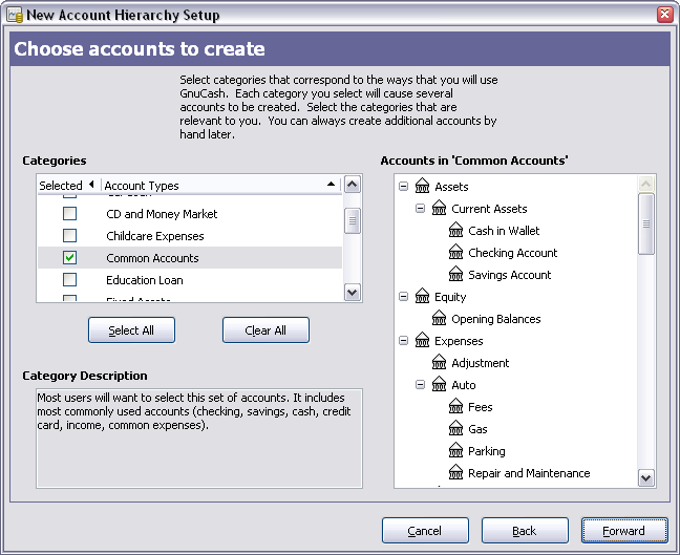Click the Parking account bank icon
The width and height of the screenshot is (680, 555).
pos(456,451)
